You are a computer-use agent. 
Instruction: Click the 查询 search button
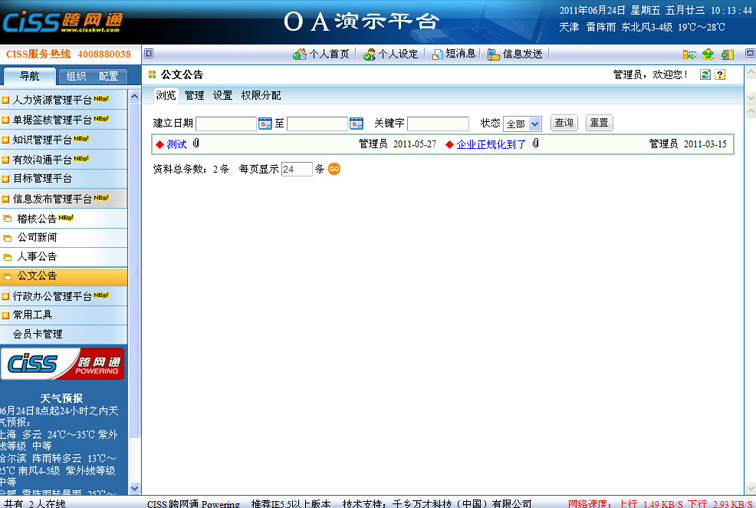coord(564,123)
